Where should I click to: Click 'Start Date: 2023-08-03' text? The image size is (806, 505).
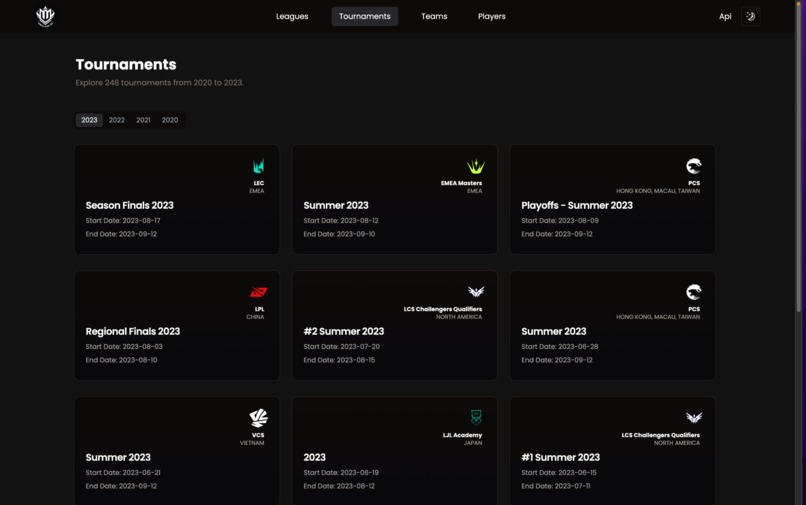pyautogui.click(x=124, y=347)
